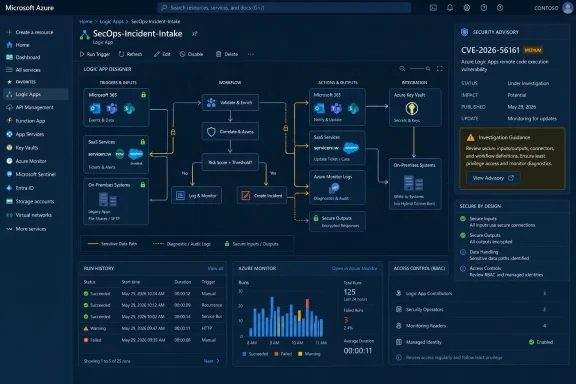Click the designer zoom slider
The width and height of the screenshot is (576, 384).
point(417,69)
